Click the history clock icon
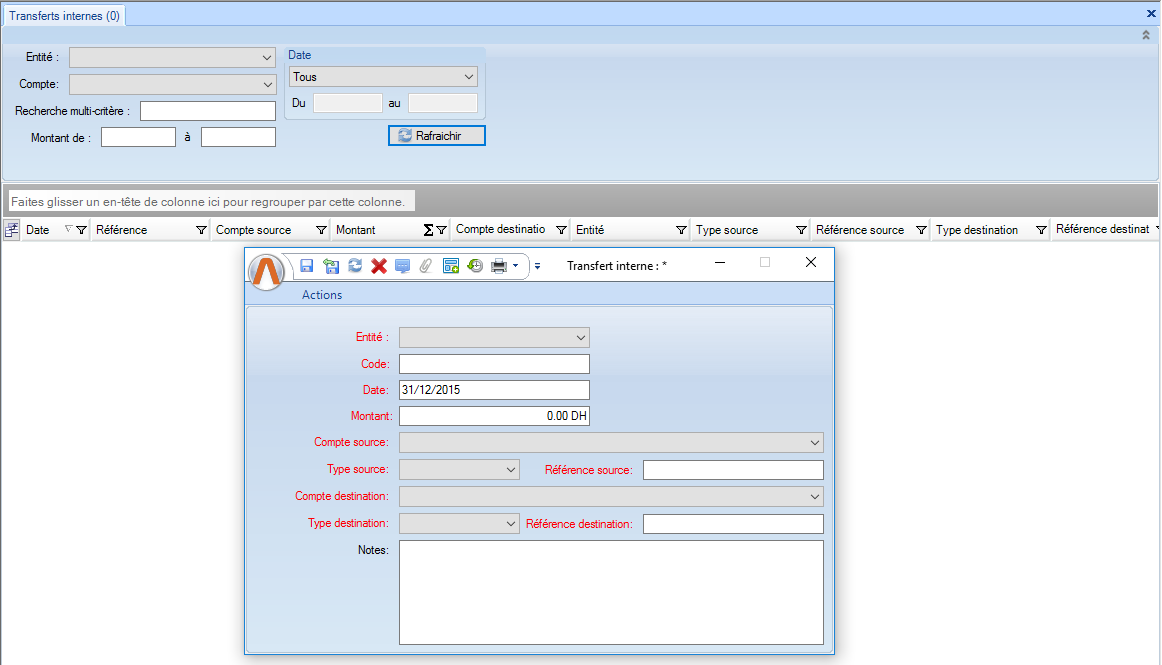The image size is (1162, 665). point(475,266)
